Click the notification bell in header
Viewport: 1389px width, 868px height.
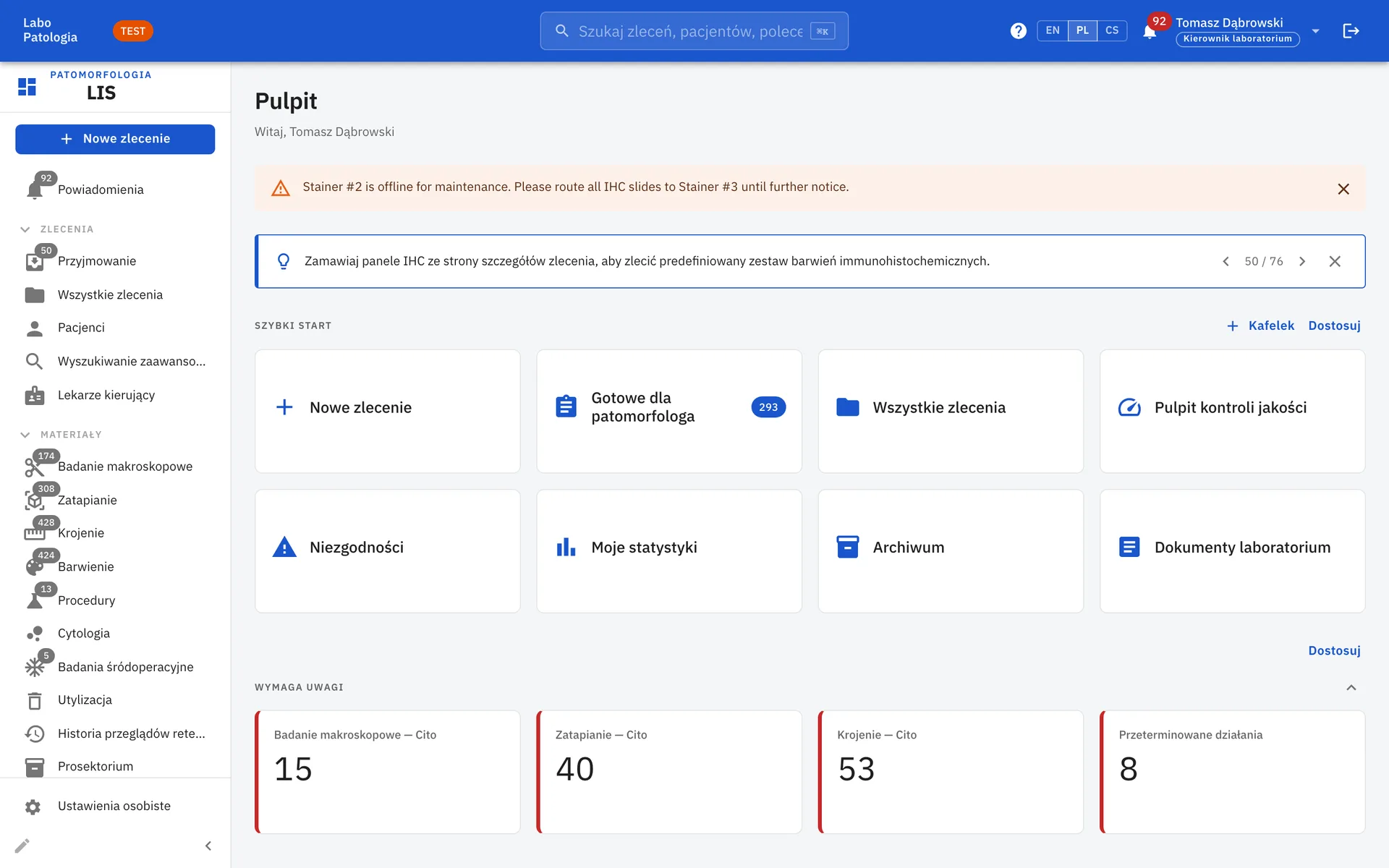click(1149, 32)
